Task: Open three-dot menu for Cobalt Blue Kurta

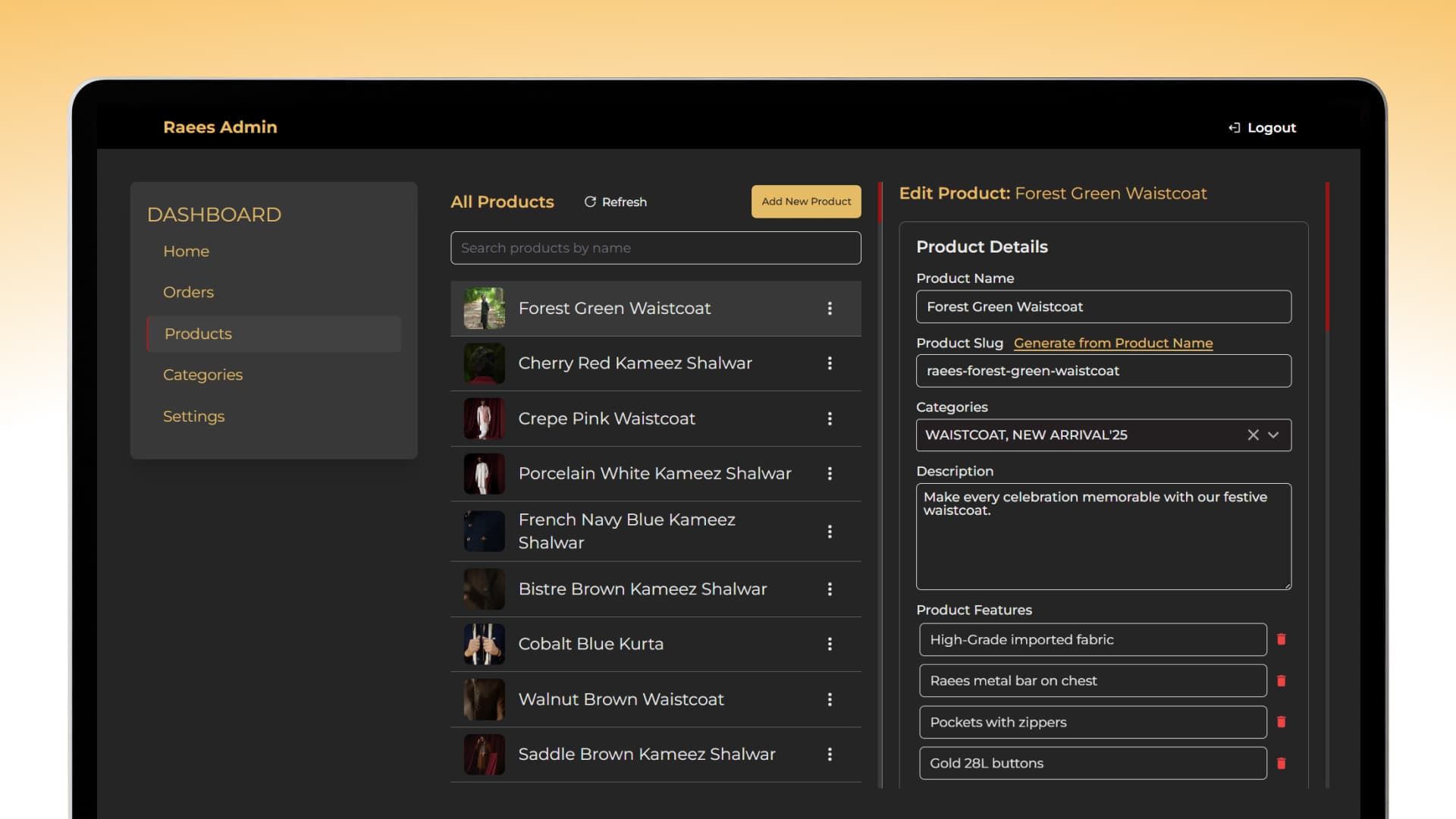Action: [x=830, y=644]
